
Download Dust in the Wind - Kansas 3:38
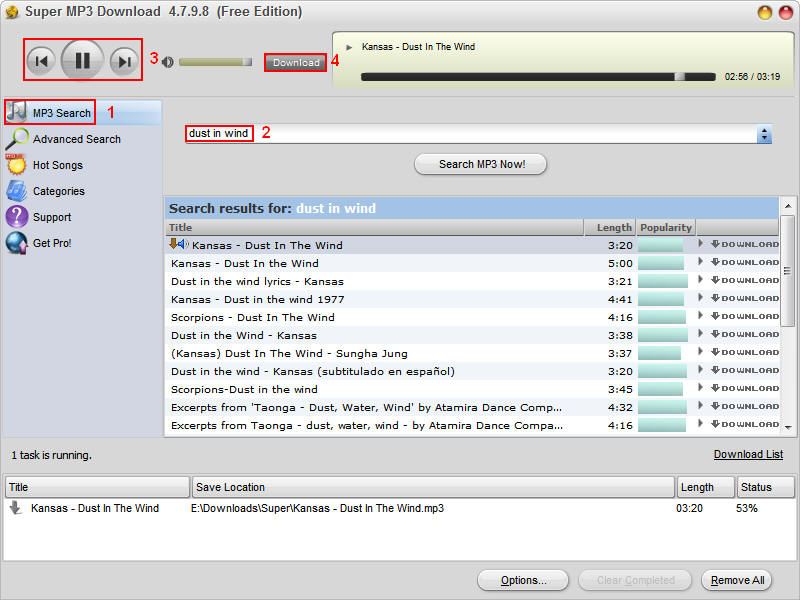pos(745,334)
